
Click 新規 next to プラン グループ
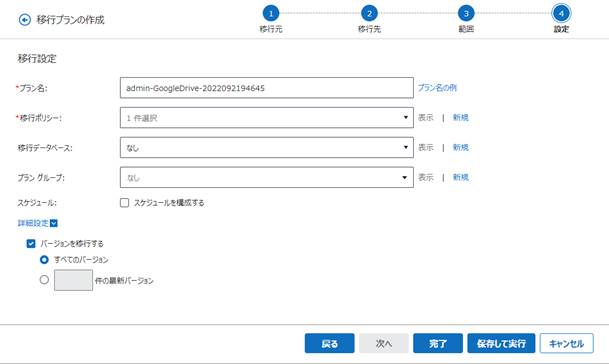pyautogui.click(x=461, y=177)
